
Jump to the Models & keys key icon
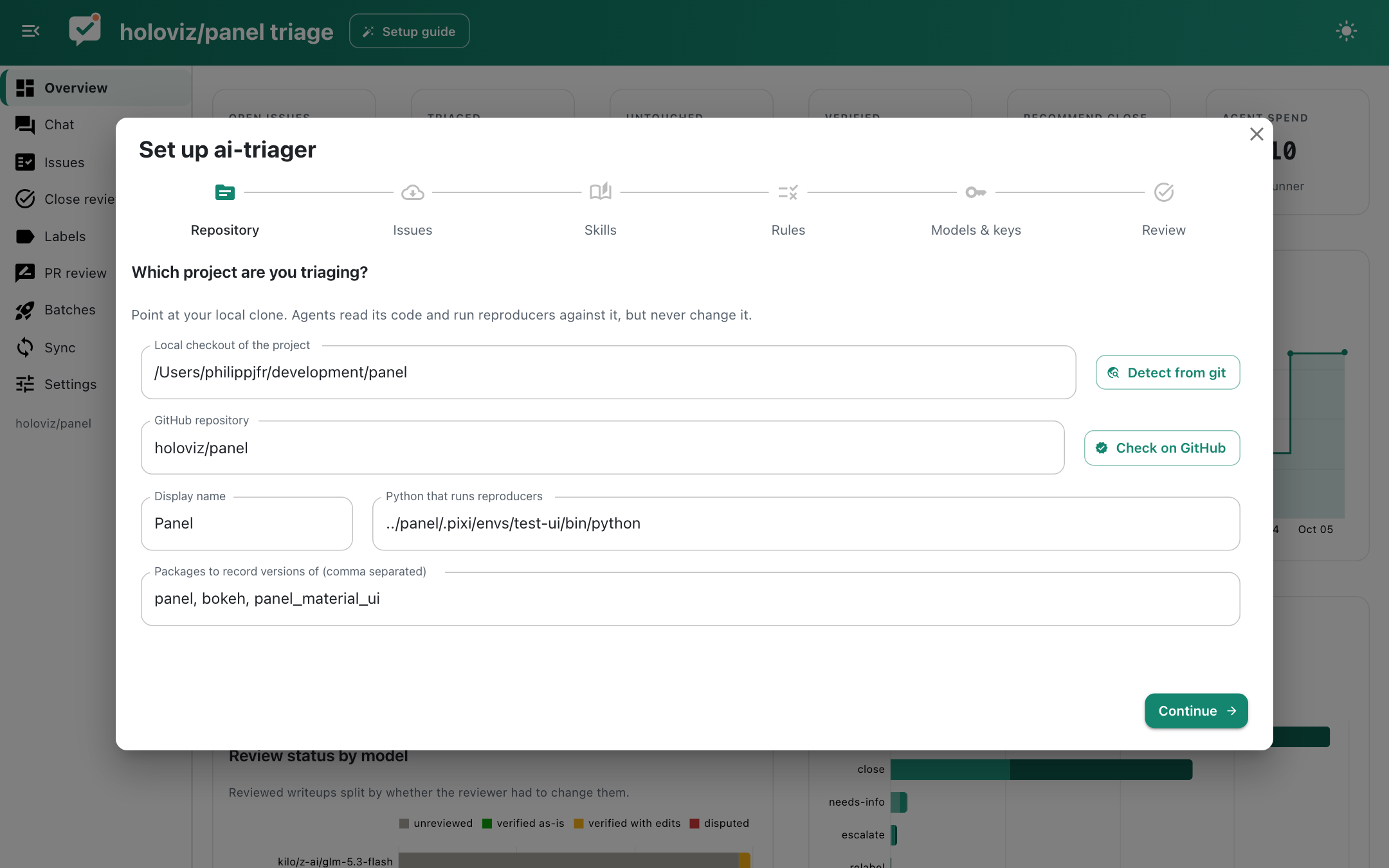976,192
